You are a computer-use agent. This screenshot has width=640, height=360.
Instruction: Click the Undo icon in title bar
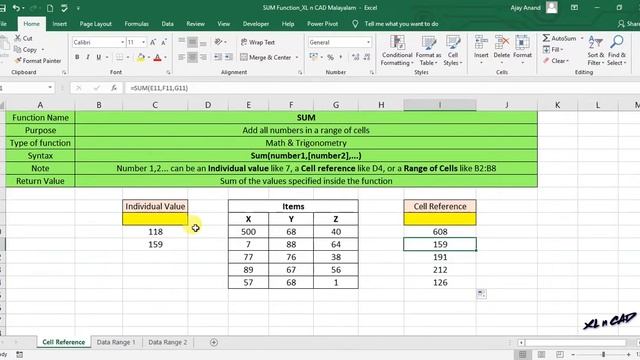pos(16,8)
